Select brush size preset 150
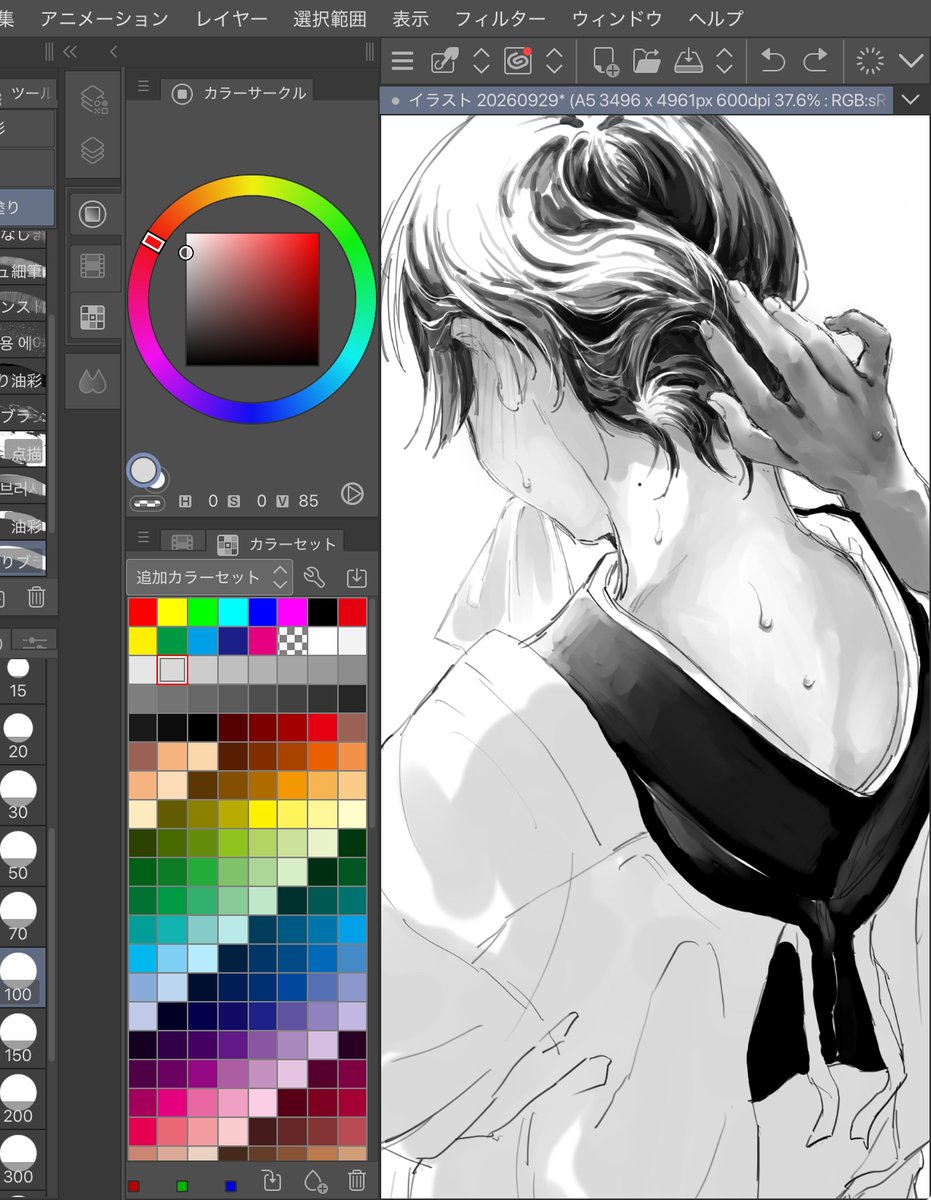The height and width of the screenshot is (1200, 931). coord(18,1038)
